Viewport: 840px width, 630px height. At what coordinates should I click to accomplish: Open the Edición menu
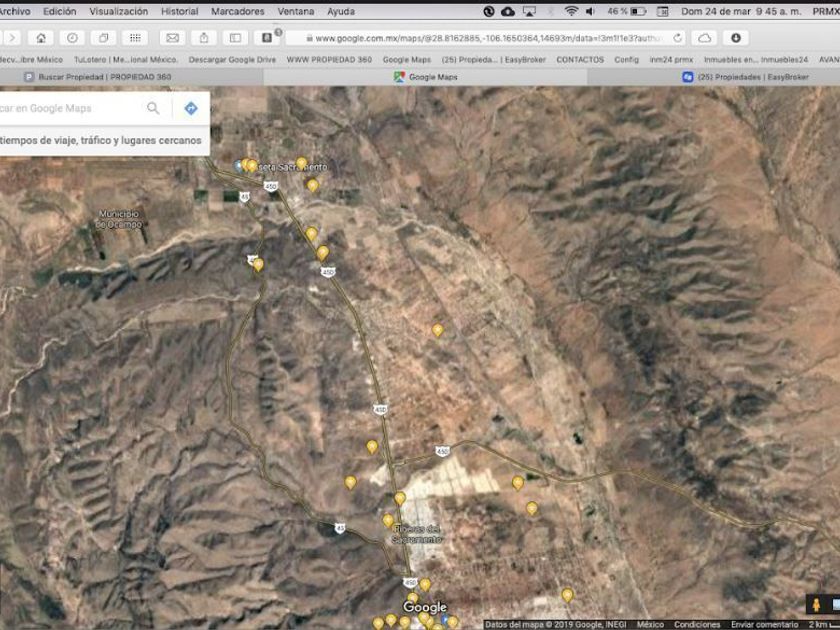59,11
